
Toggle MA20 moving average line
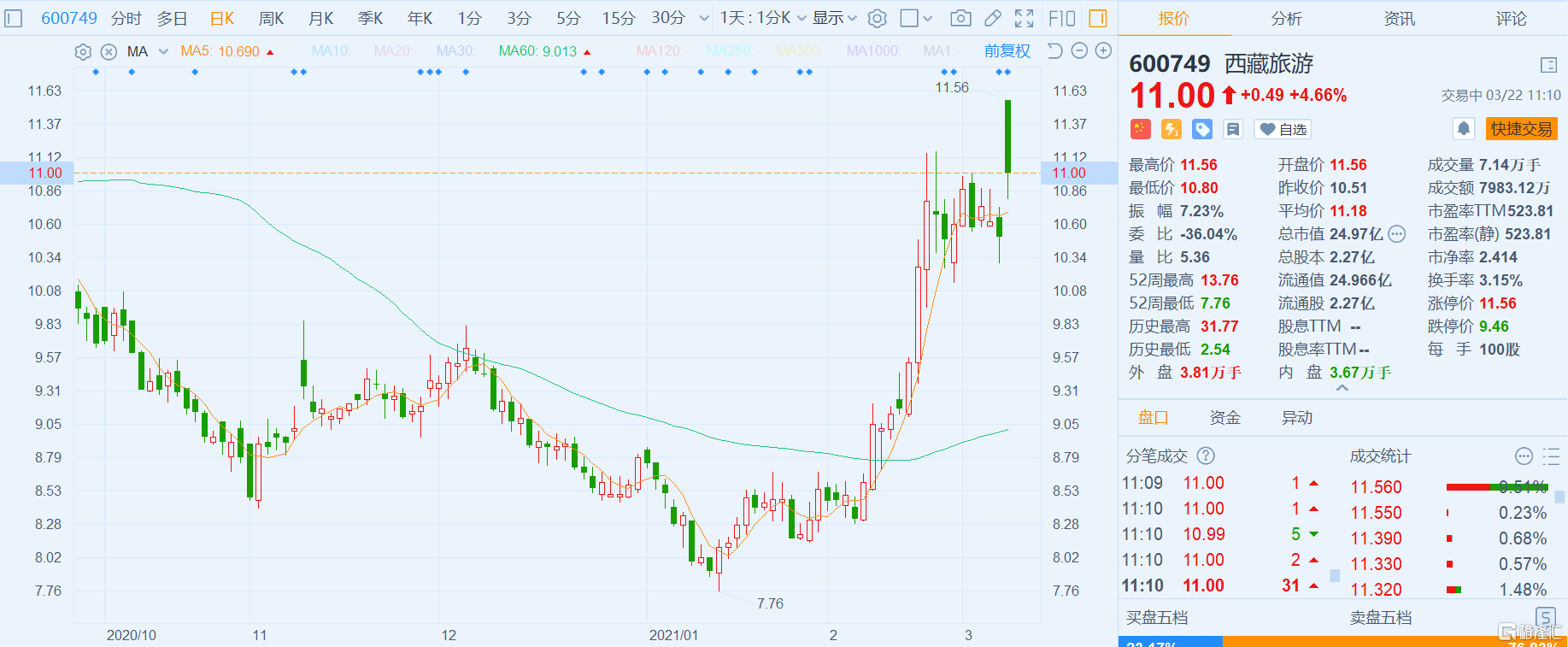pos(393,51)
